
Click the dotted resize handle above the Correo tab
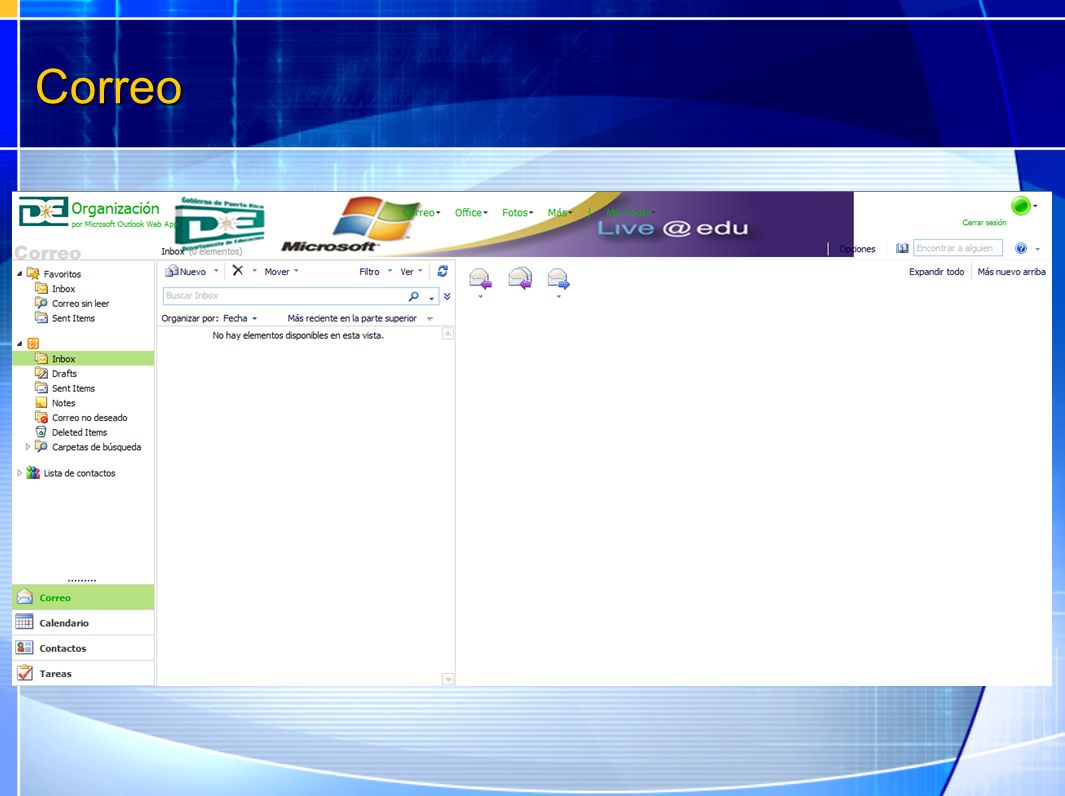click(82, 581)
